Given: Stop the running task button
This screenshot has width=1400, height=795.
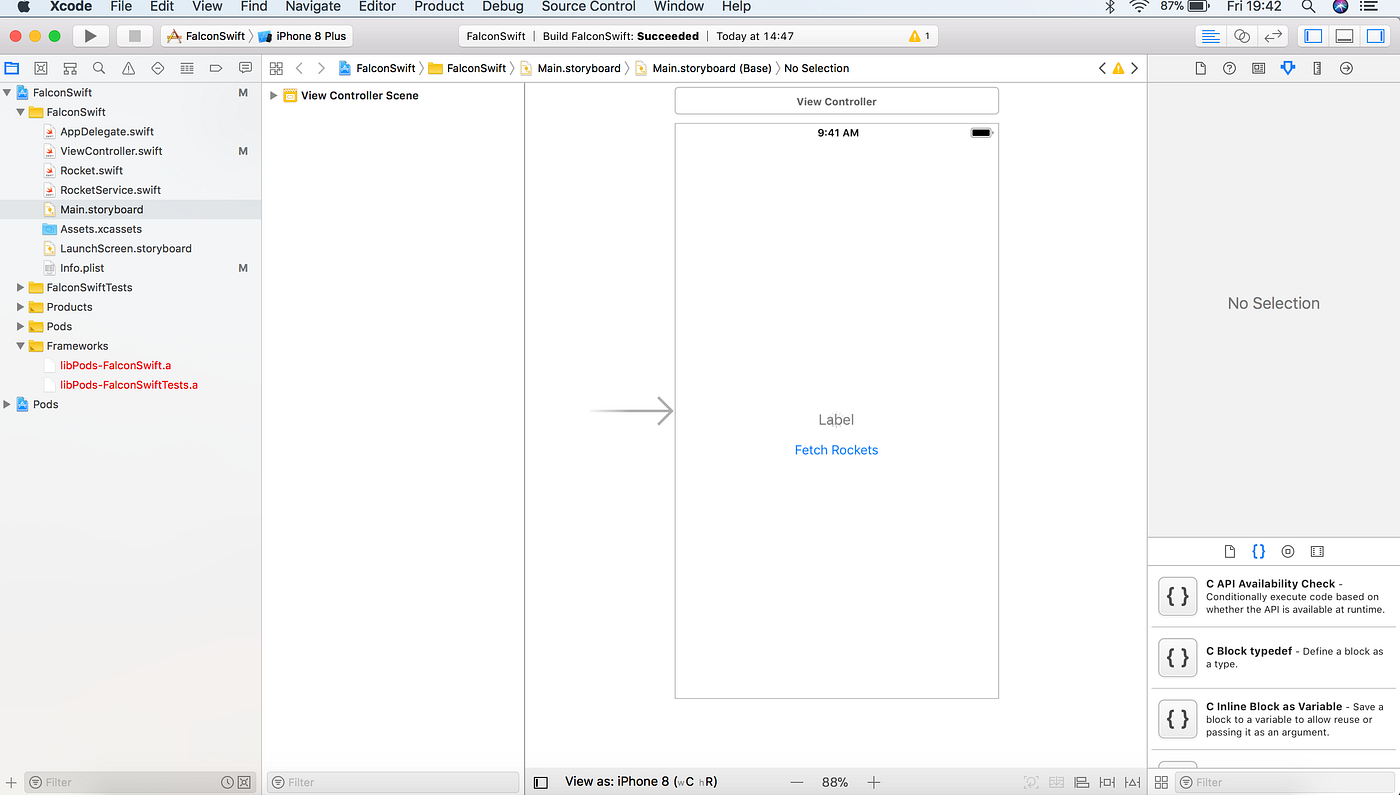Looking at the screenshot, I should 134,36.
